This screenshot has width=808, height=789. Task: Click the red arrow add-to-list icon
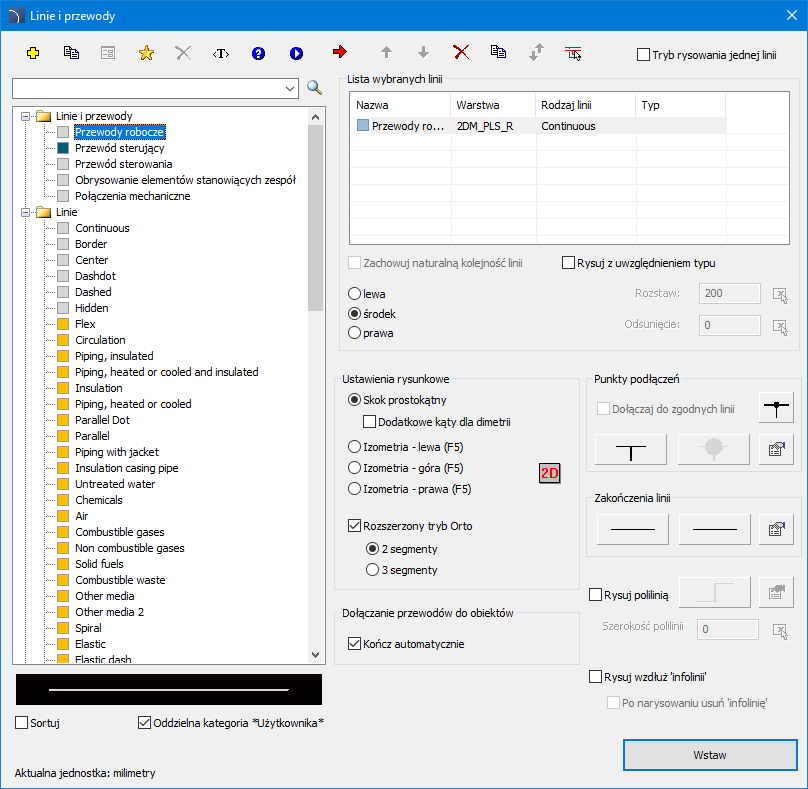(340, 52)
